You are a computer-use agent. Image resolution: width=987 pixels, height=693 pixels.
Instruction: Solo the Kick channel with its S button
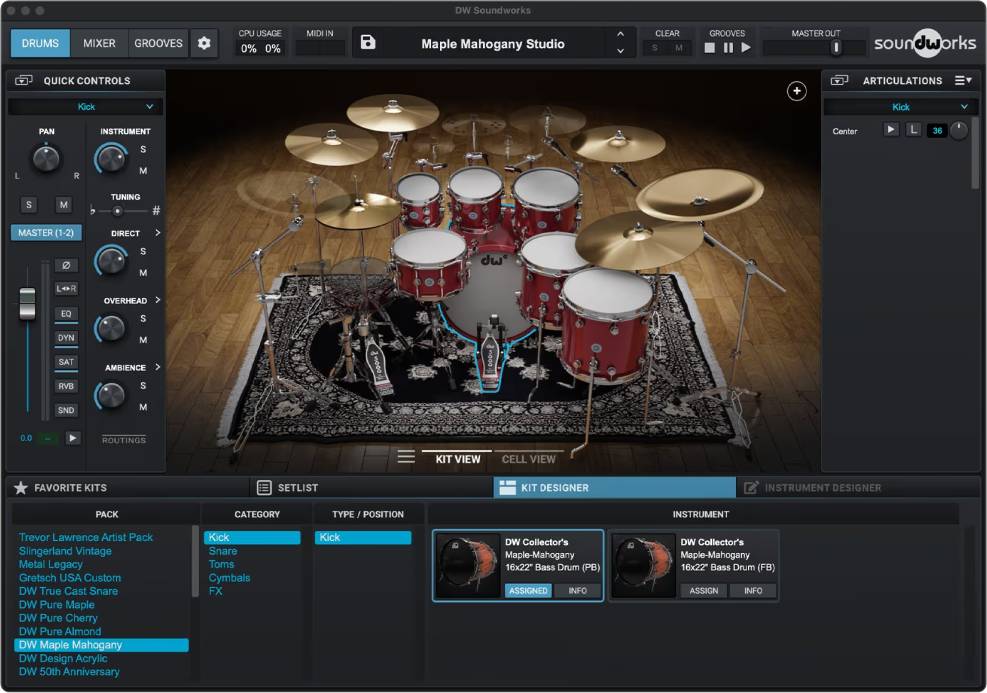point(28,204)
